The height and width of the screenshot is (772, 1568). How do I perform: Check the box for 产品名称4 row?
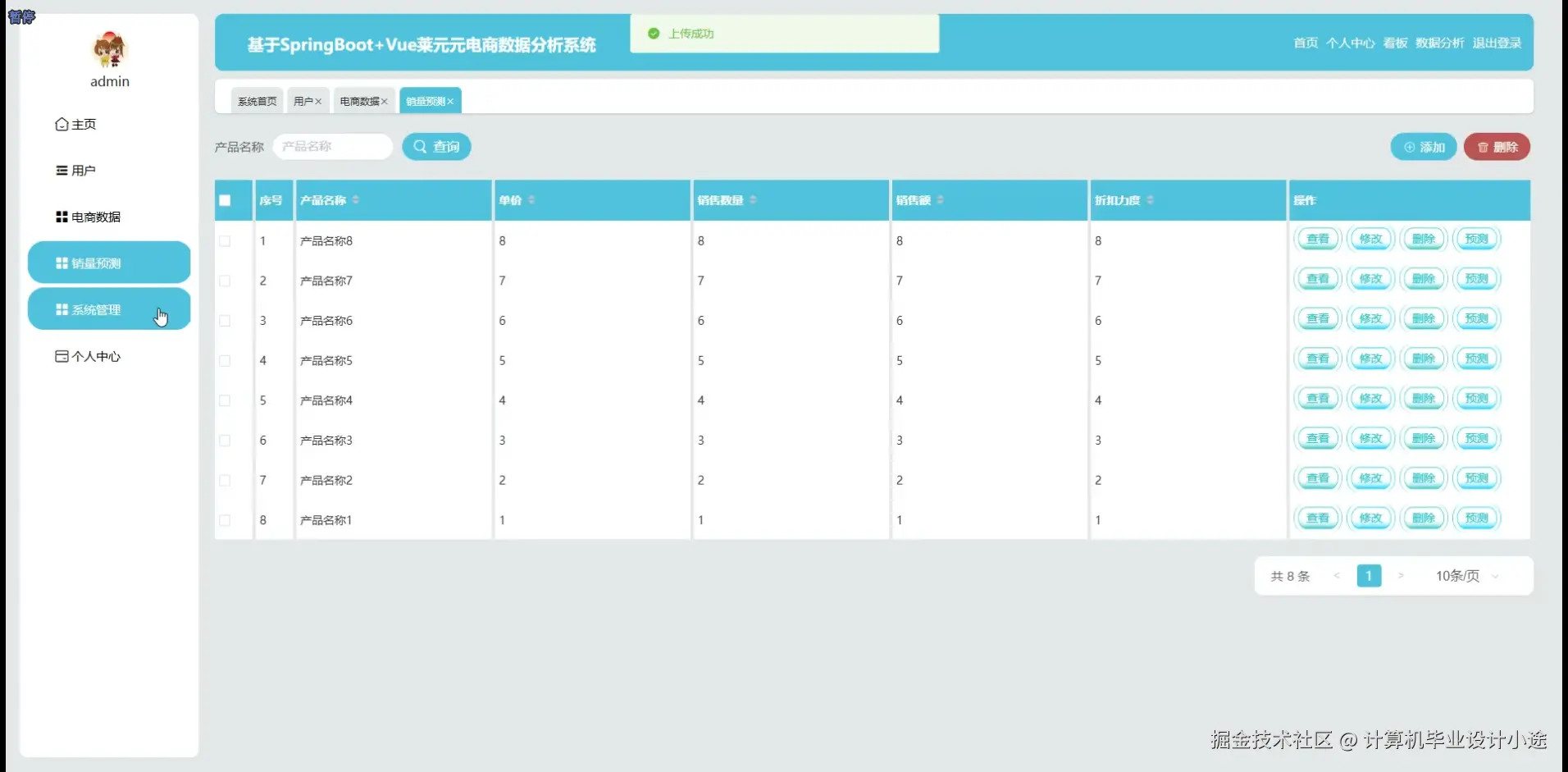coord(225,400)
